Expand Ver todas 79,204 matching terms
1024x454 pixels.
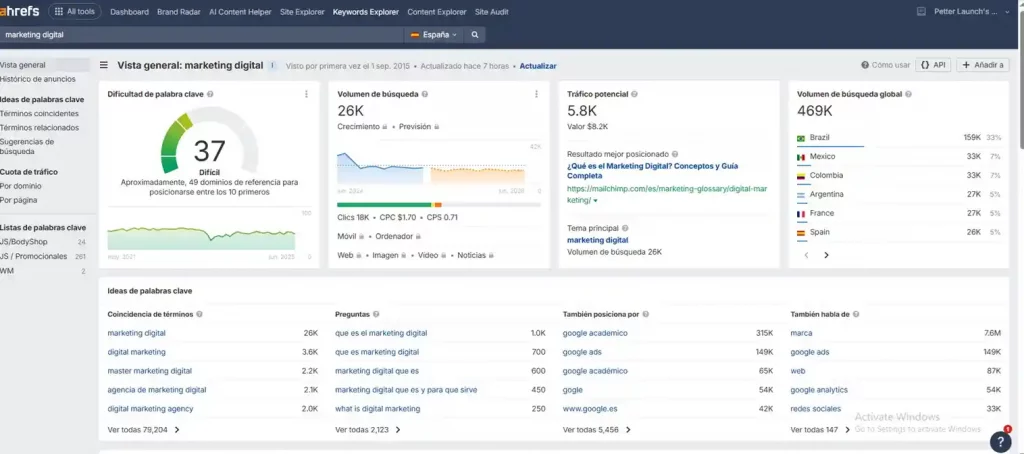[x=143, y=430]
